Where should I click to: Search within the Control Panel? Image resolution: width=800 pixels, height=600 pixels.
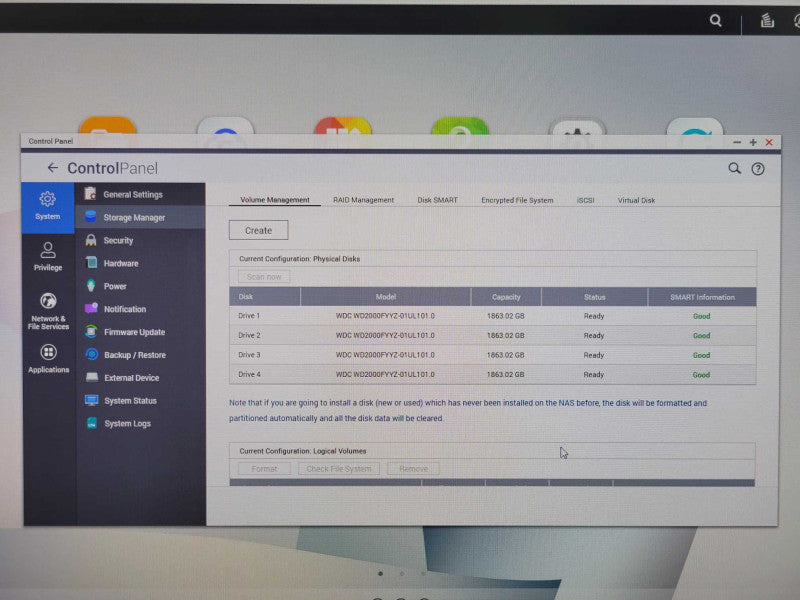point(734,168)
